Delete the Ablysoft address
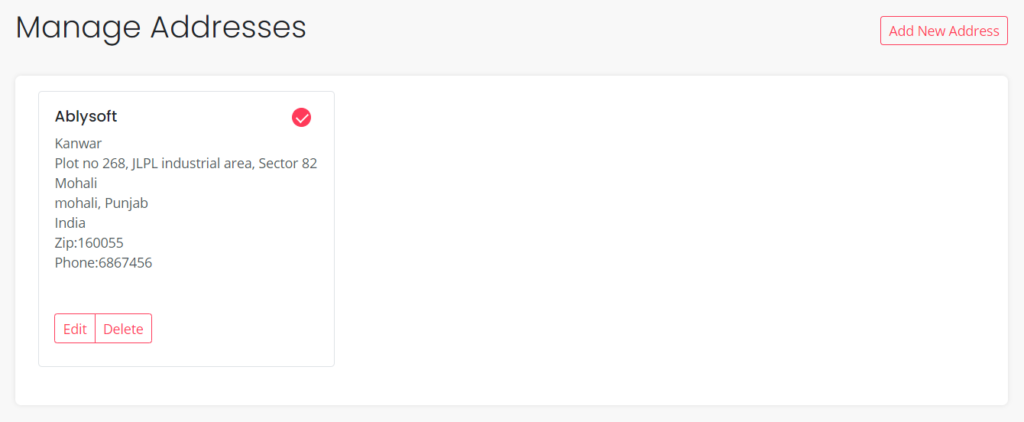 pyautogui.click(x=123, y=329)
